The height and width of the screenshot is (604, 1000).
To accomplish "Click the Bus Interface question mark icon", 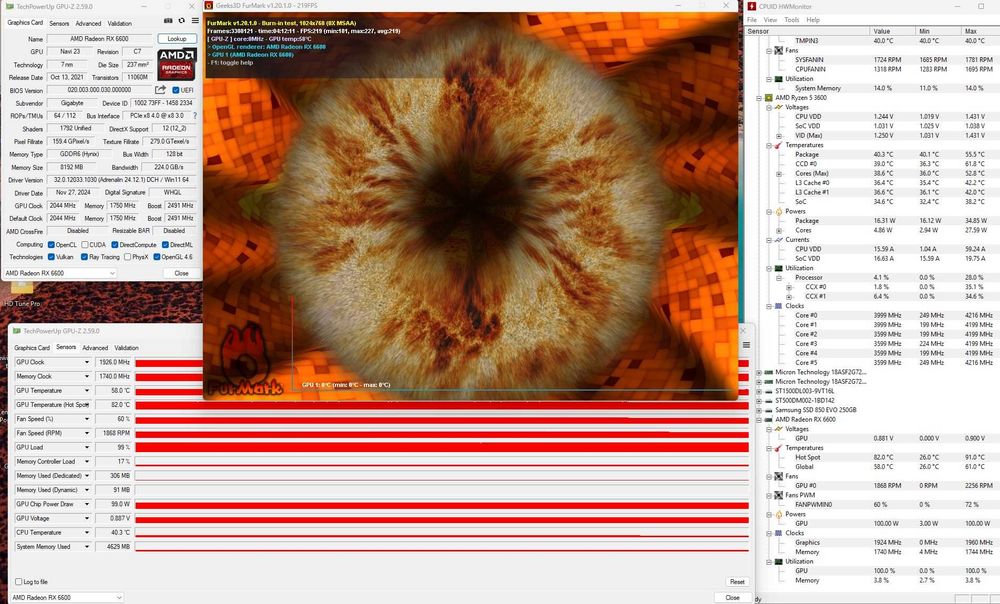I will tap(195, 116).
